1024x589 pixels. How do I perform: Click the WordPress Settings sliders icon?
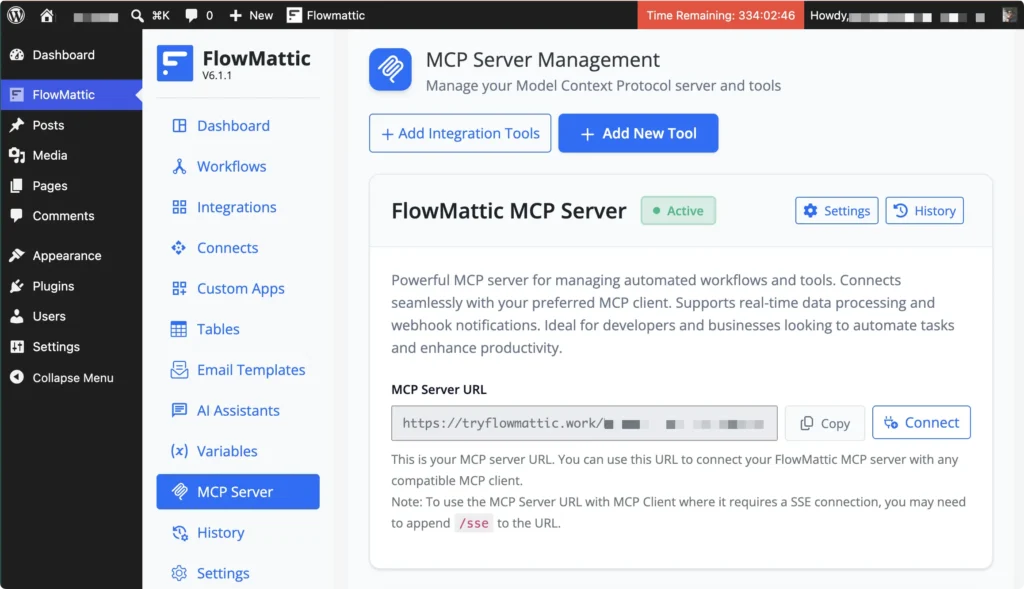[x=17, y=347]
